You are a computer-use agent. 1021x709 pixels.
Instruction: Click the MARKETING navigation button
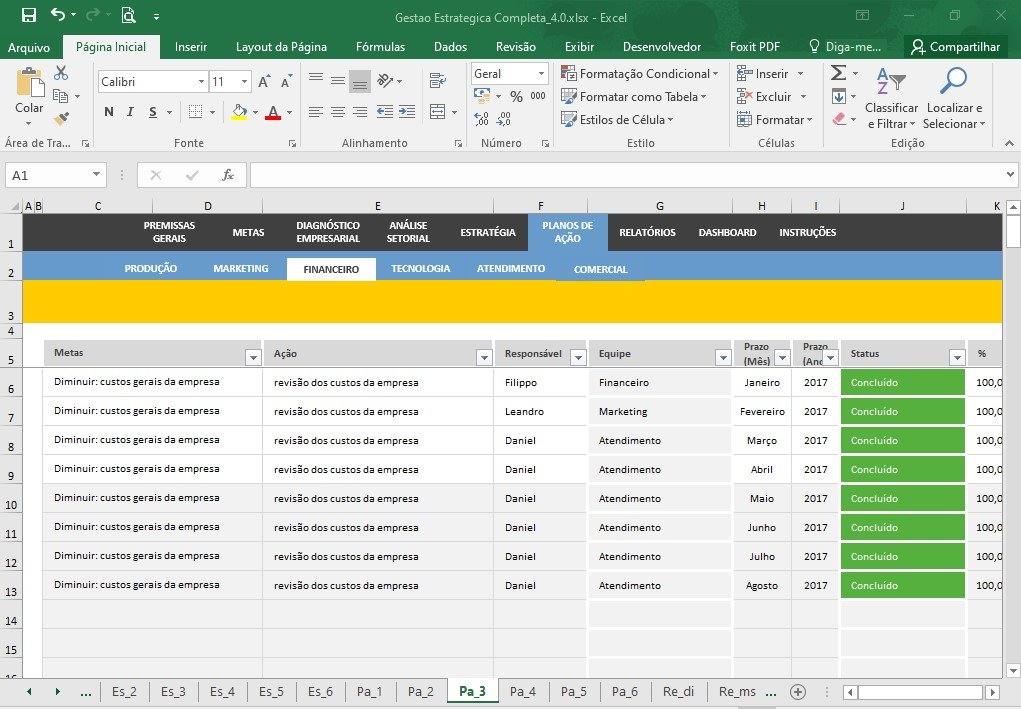tap(241, 268)
